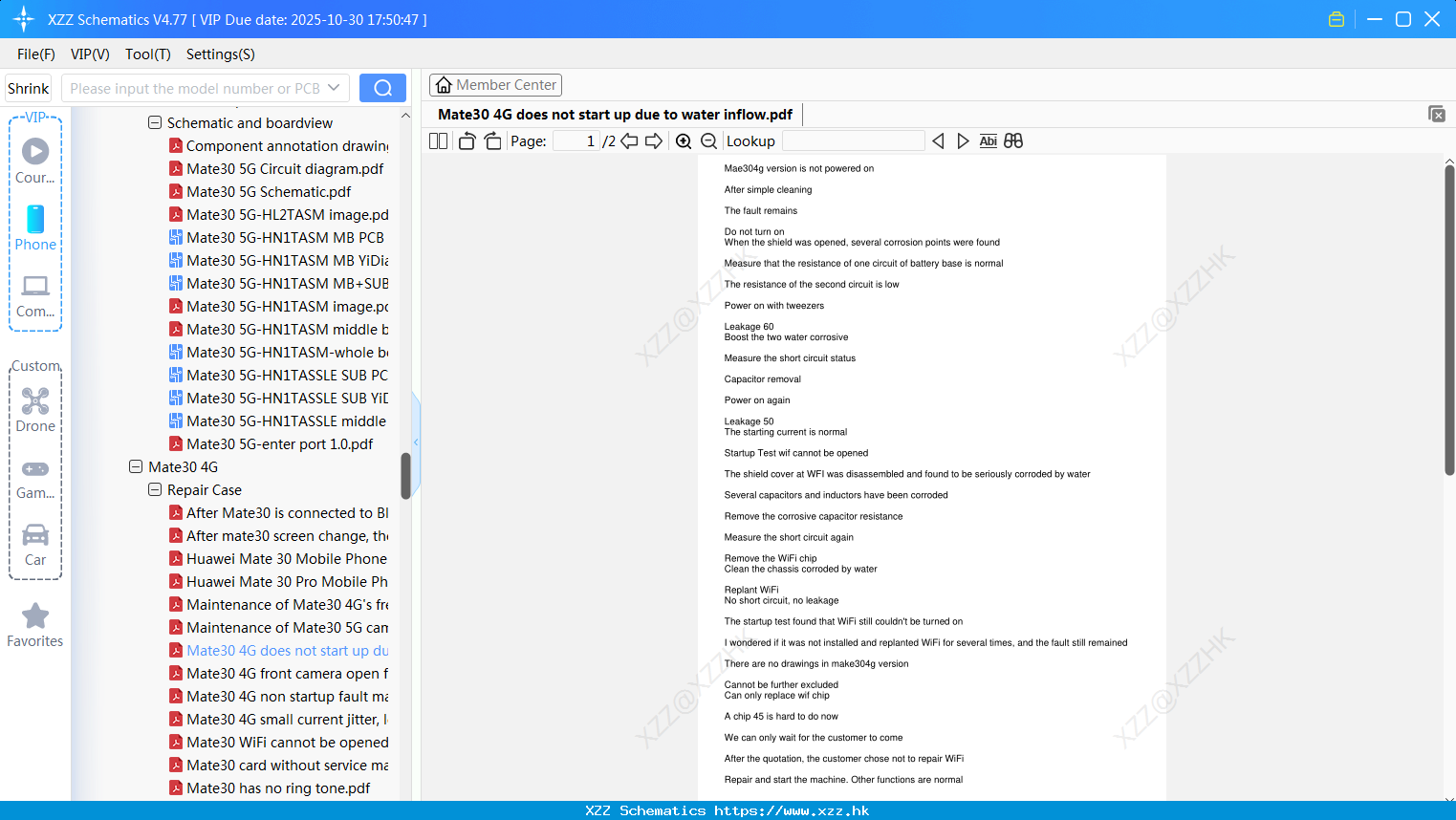The height and width of the screenshot is (820, 1456).
Task: Open Maintenance of Mate30 5G case
Action: point(279,628)
